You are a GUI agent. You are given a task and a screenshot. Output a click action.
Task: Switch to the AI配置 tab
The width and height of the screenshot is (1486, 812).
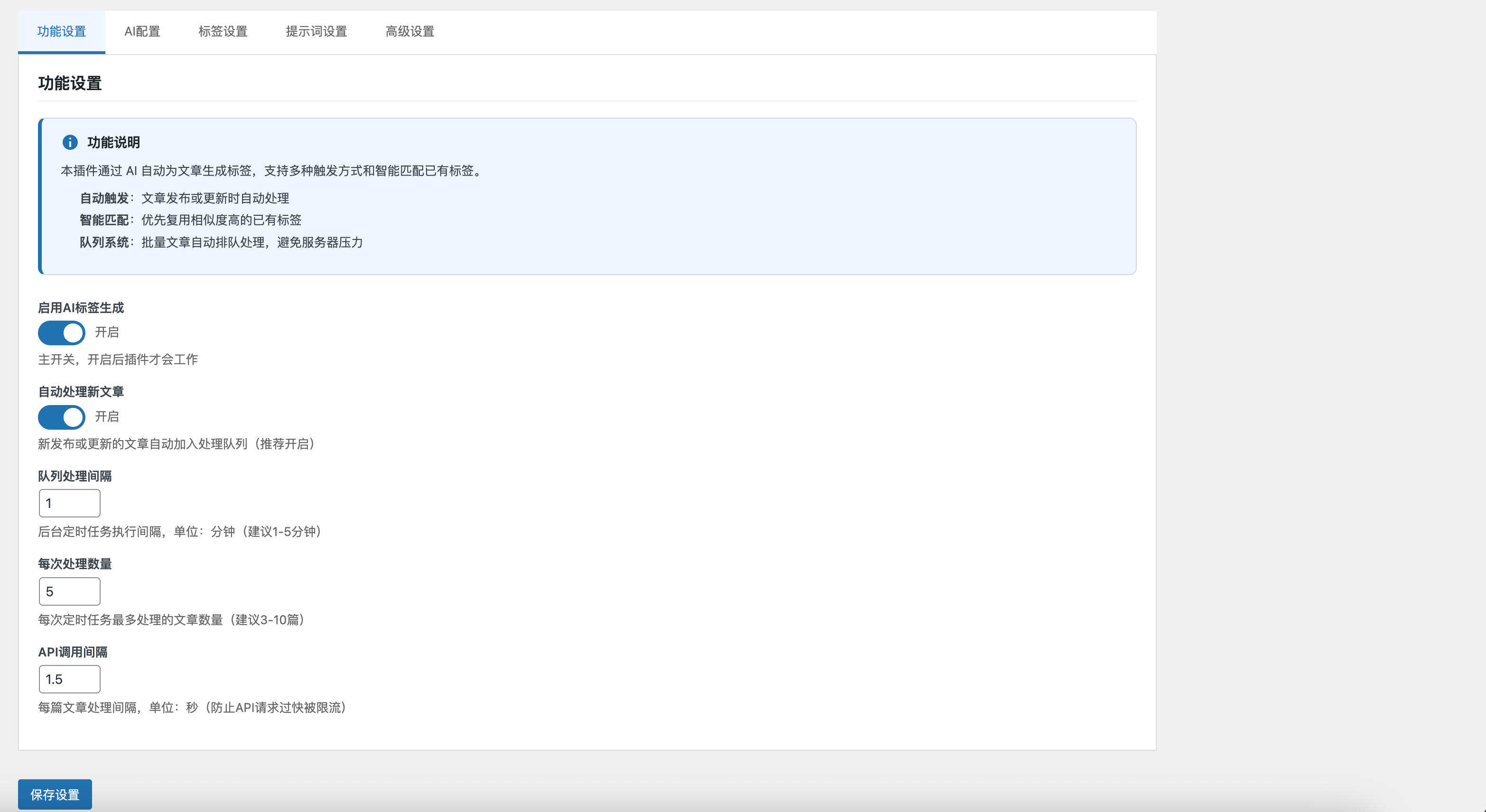(142, 32)
